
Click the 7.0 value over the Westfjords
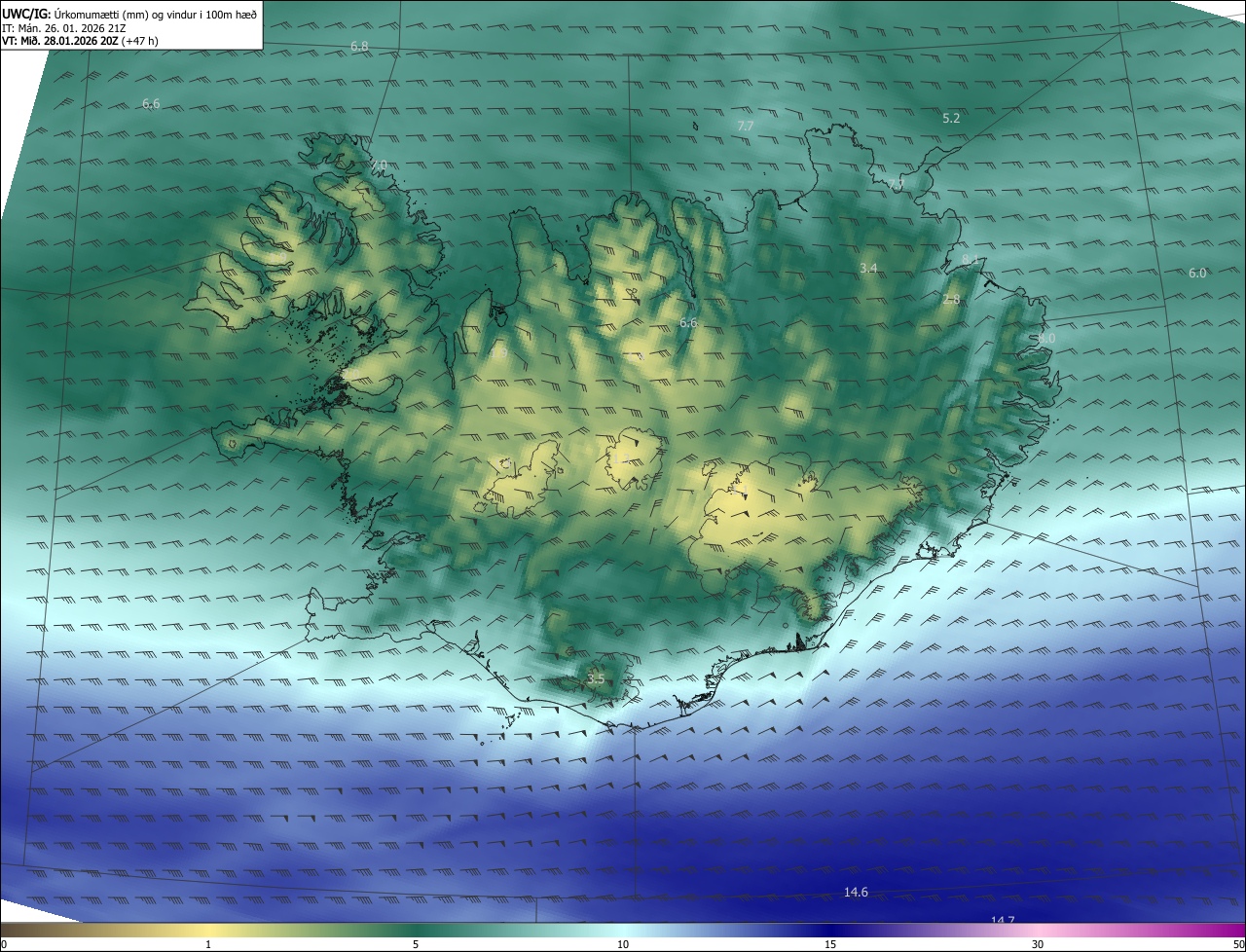(379, 165)
